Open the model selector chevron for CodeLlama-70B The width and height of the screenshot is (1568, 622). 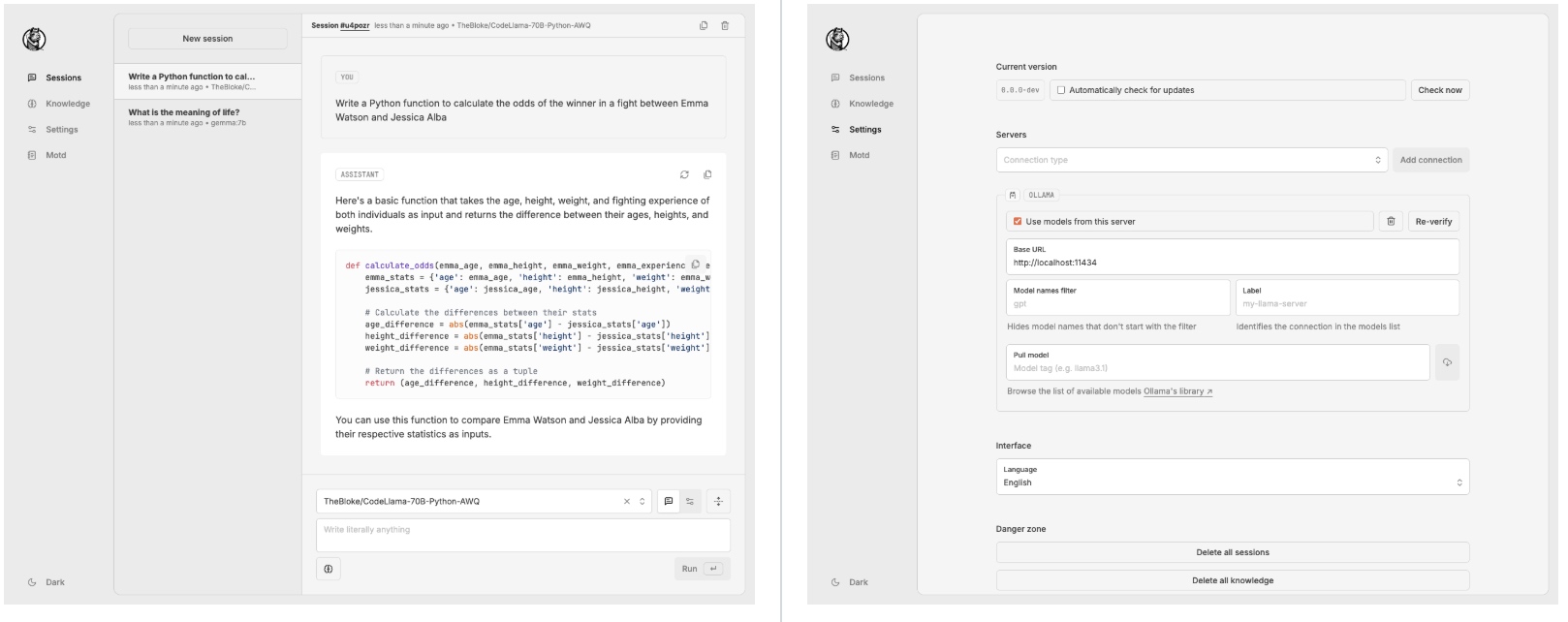point(642,501)
